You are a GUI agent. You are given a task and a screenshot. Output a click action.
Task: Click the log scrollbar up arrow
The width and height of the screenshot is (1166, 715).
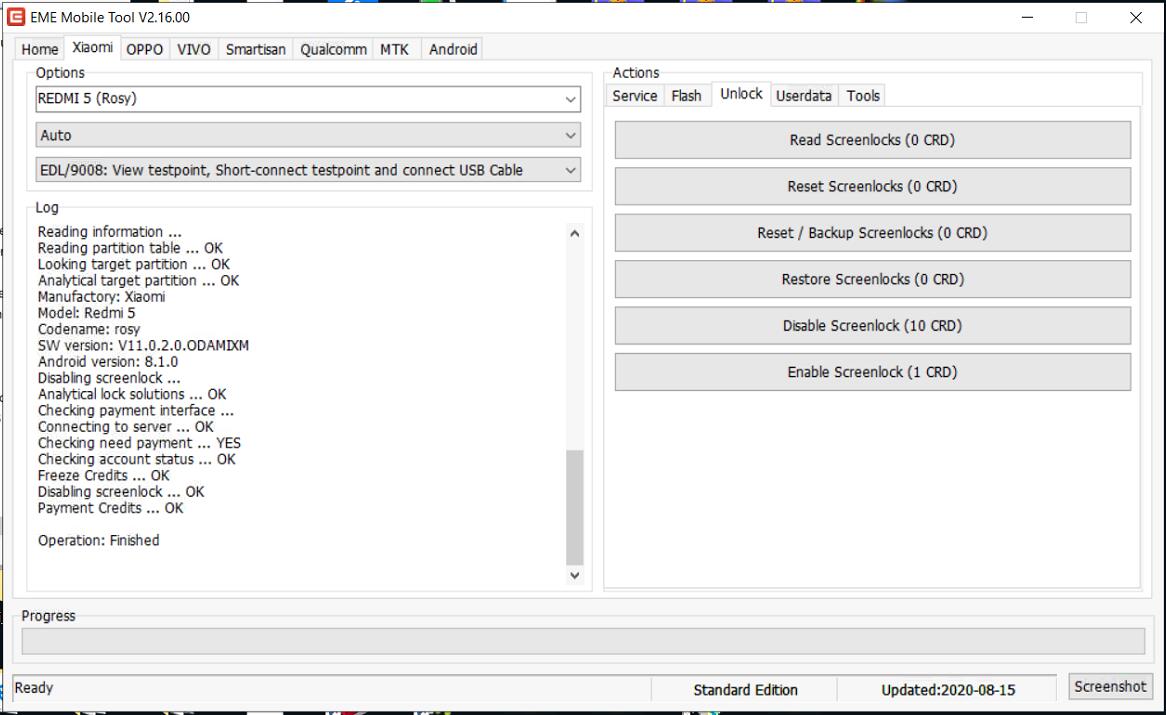pyautogui.click(x=574, y=233)
